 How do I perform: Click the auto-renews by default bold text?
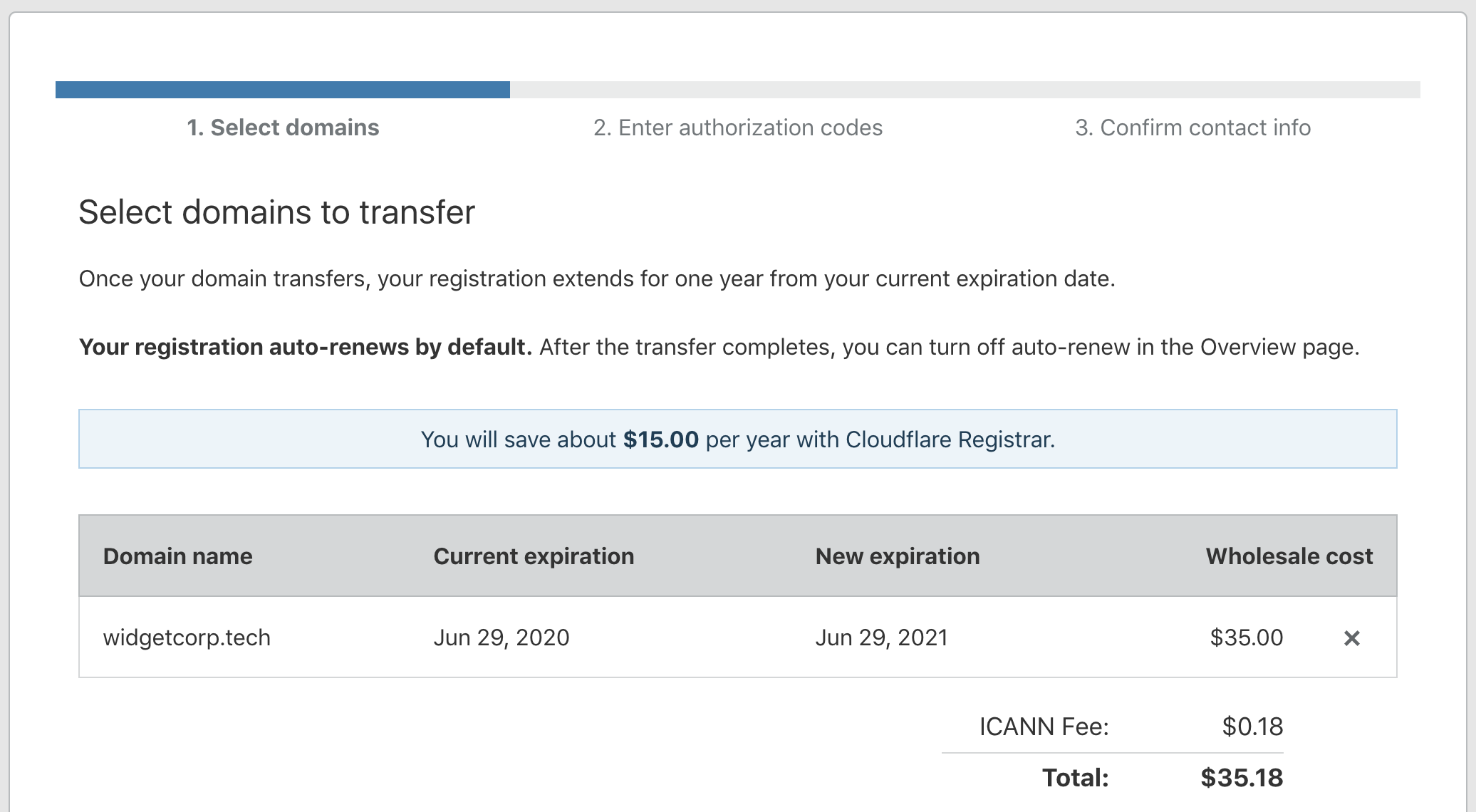[x=305, y=347]
